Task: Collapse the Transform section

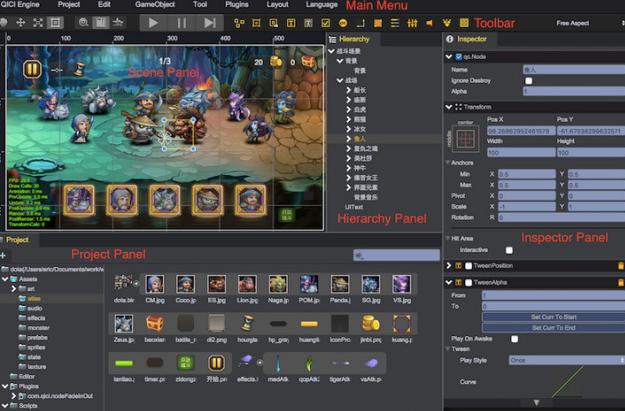Action: (x=449, y=107)
